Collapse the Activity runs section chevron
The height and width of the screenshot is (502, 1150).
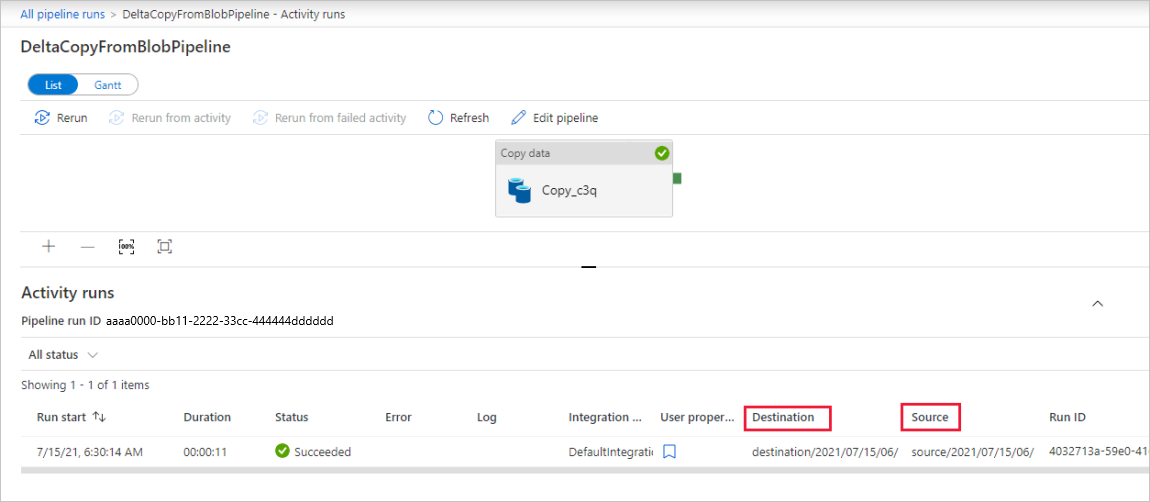point(1097,303)
